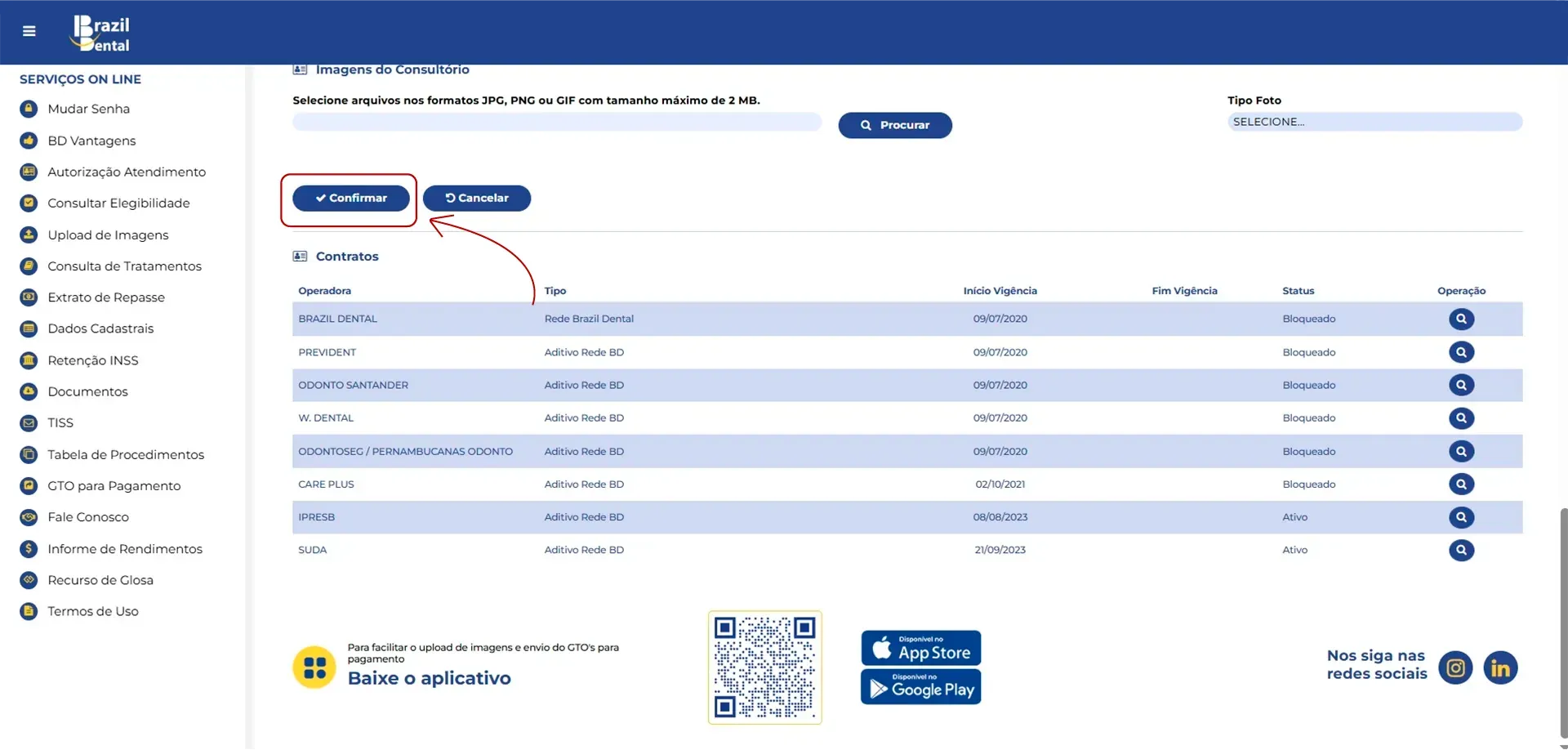This screenshot has height=750, width=1568.
Task: Click the GTO para Pagamento icon
Action: (x=29, y=485)
